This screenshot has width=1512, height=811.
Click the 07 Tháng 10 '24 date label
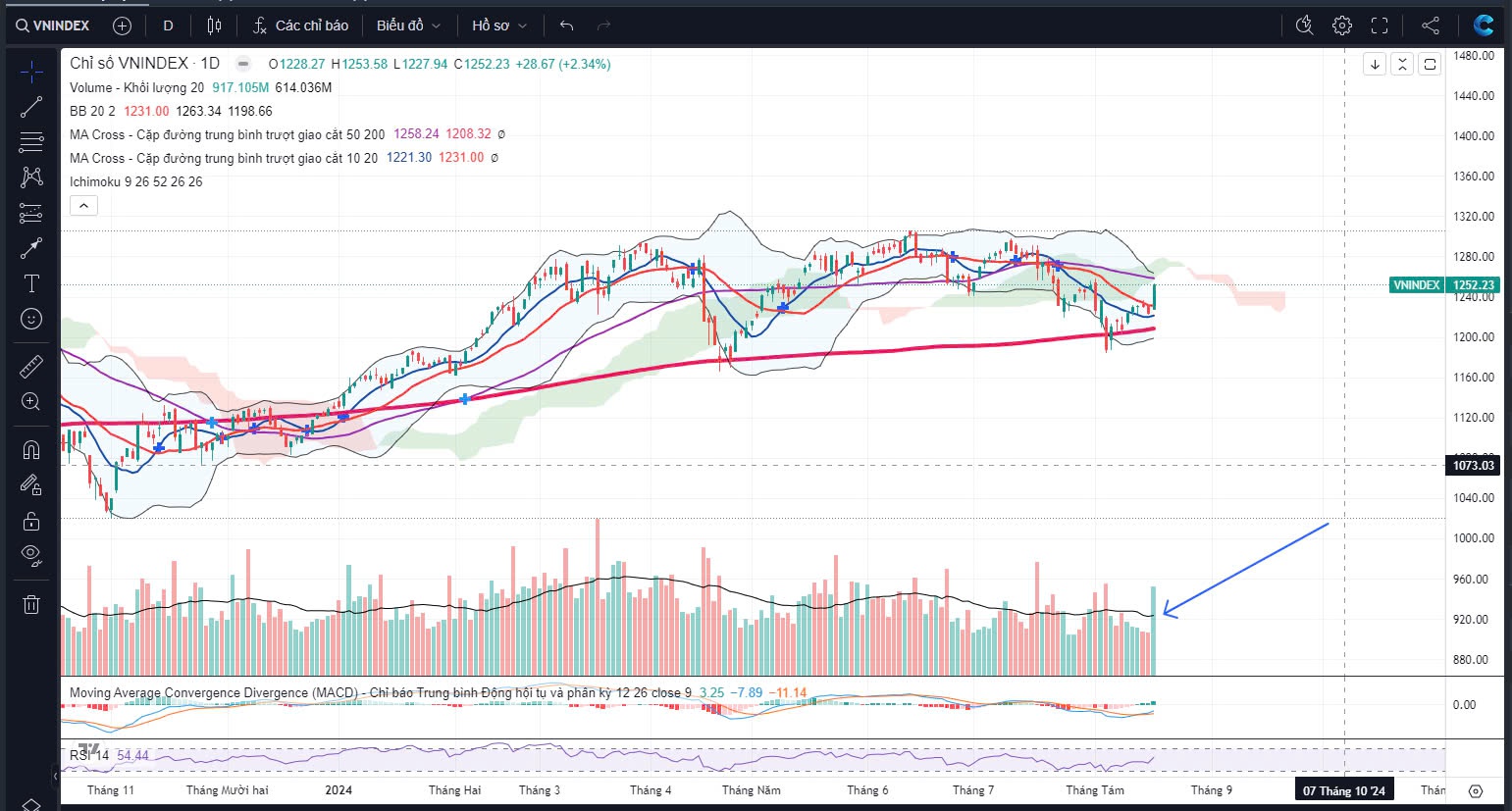(x=1344, y=790)
